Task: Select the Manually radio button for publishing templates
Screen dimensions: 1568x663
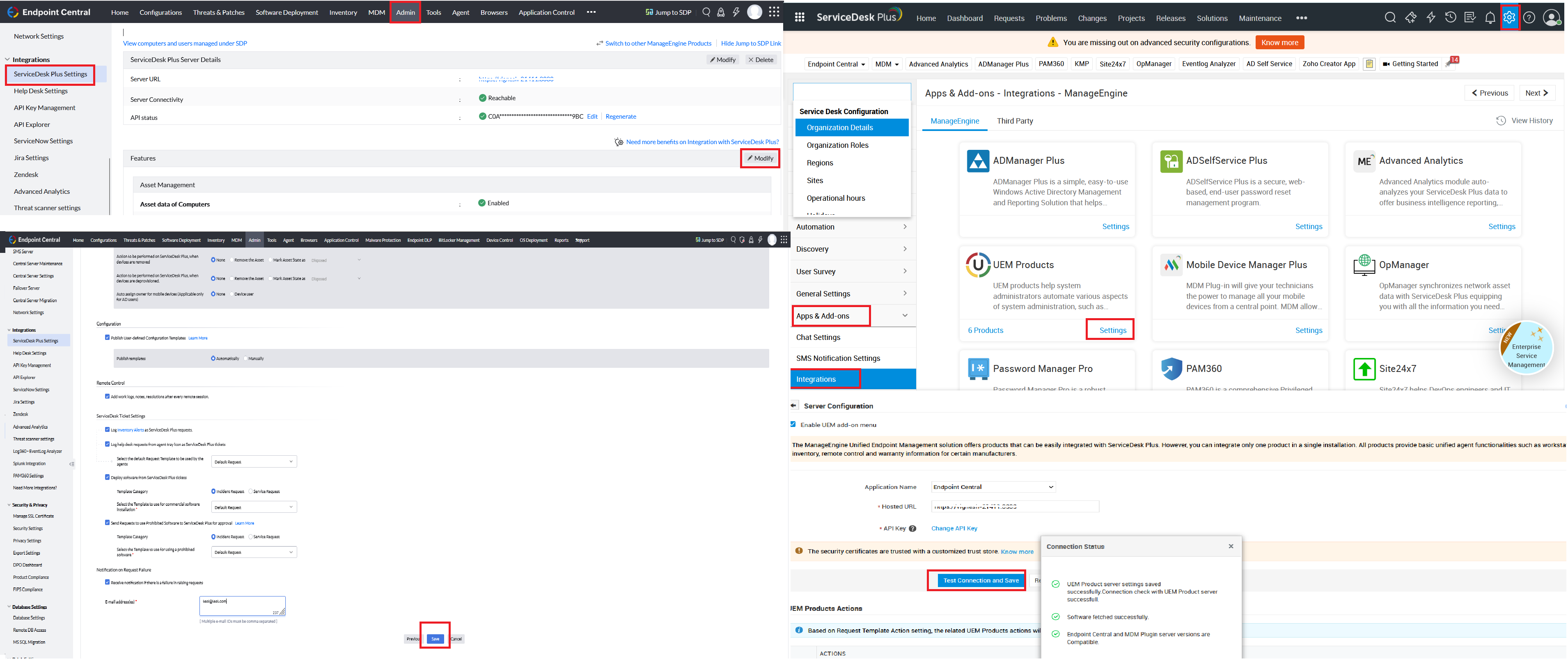Action: coord(245,358)
